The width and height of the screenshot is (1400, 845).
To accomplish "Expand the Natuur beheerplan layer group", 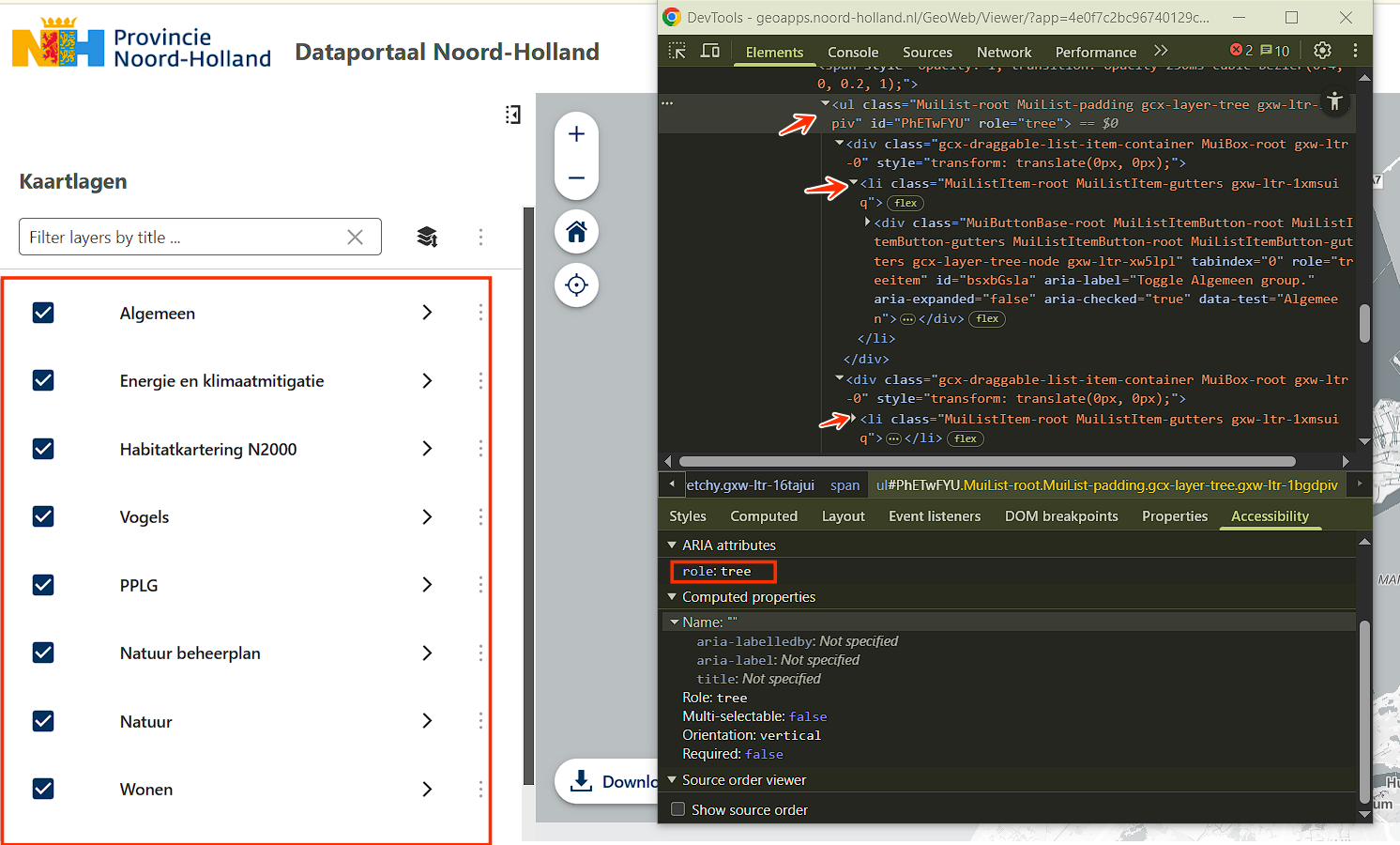I will (427, 653).
